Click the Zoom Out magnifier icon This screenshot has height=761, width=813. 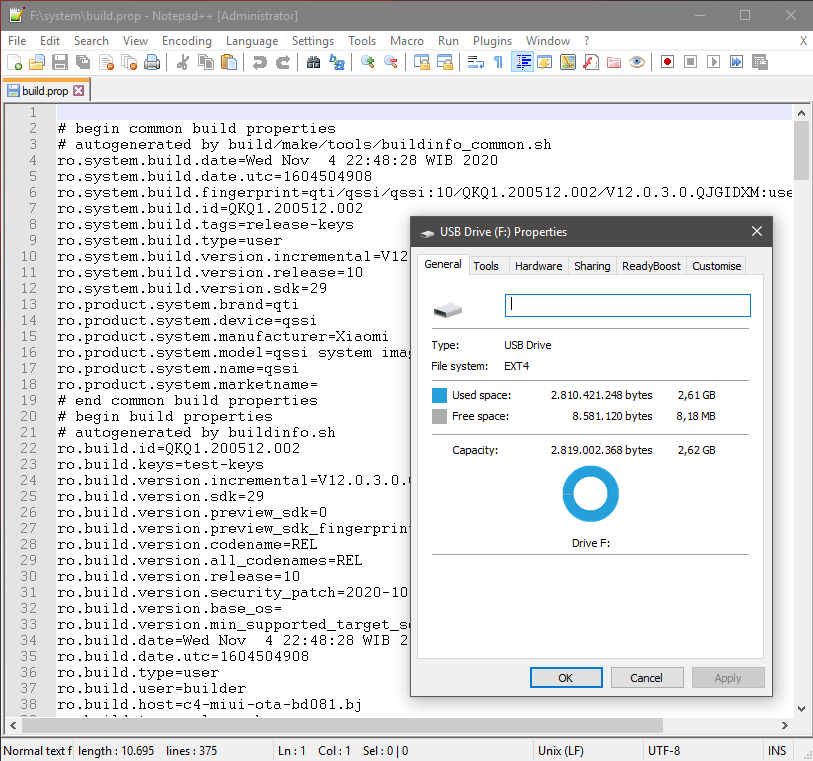click(x=390, y=62)
